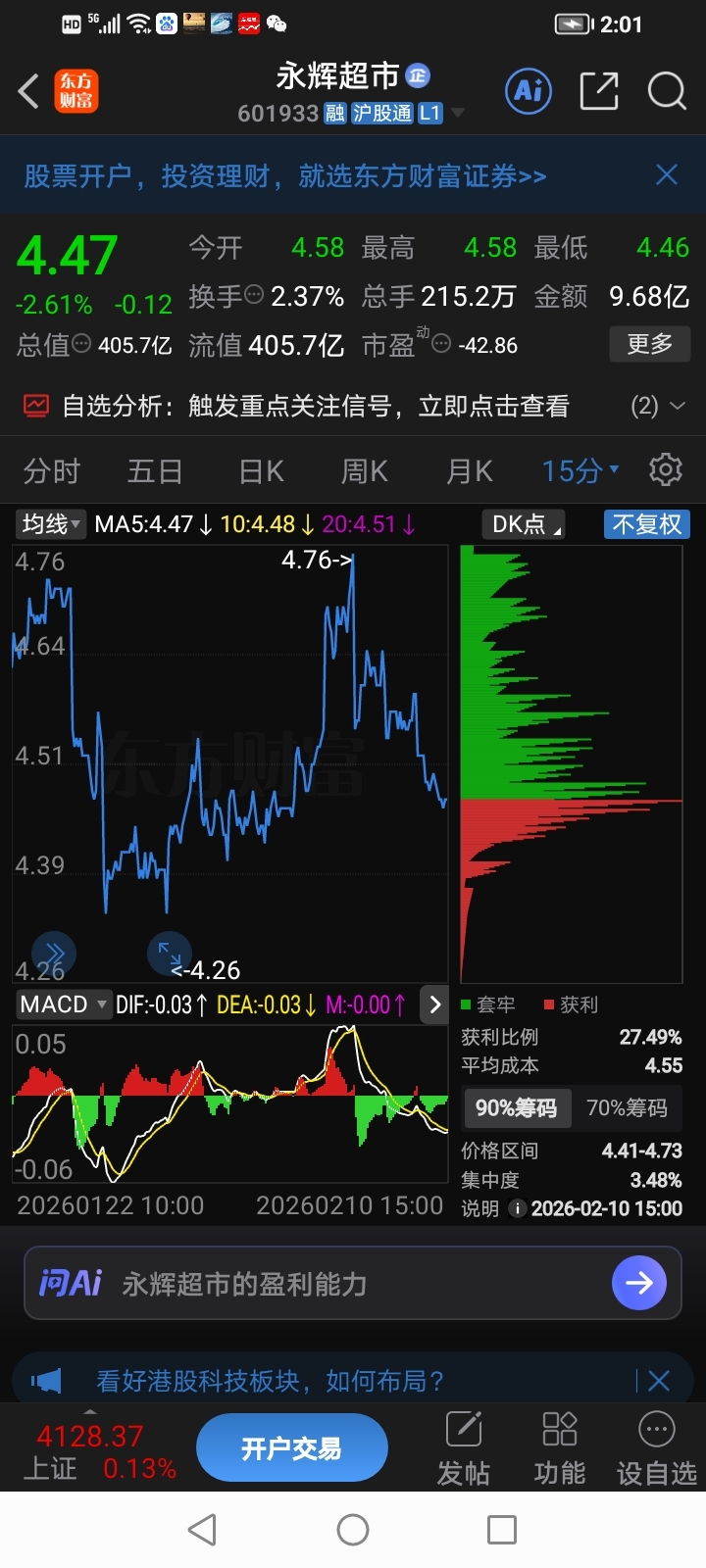Tap the arrow next to MACD values

[x=435, y=1004]
